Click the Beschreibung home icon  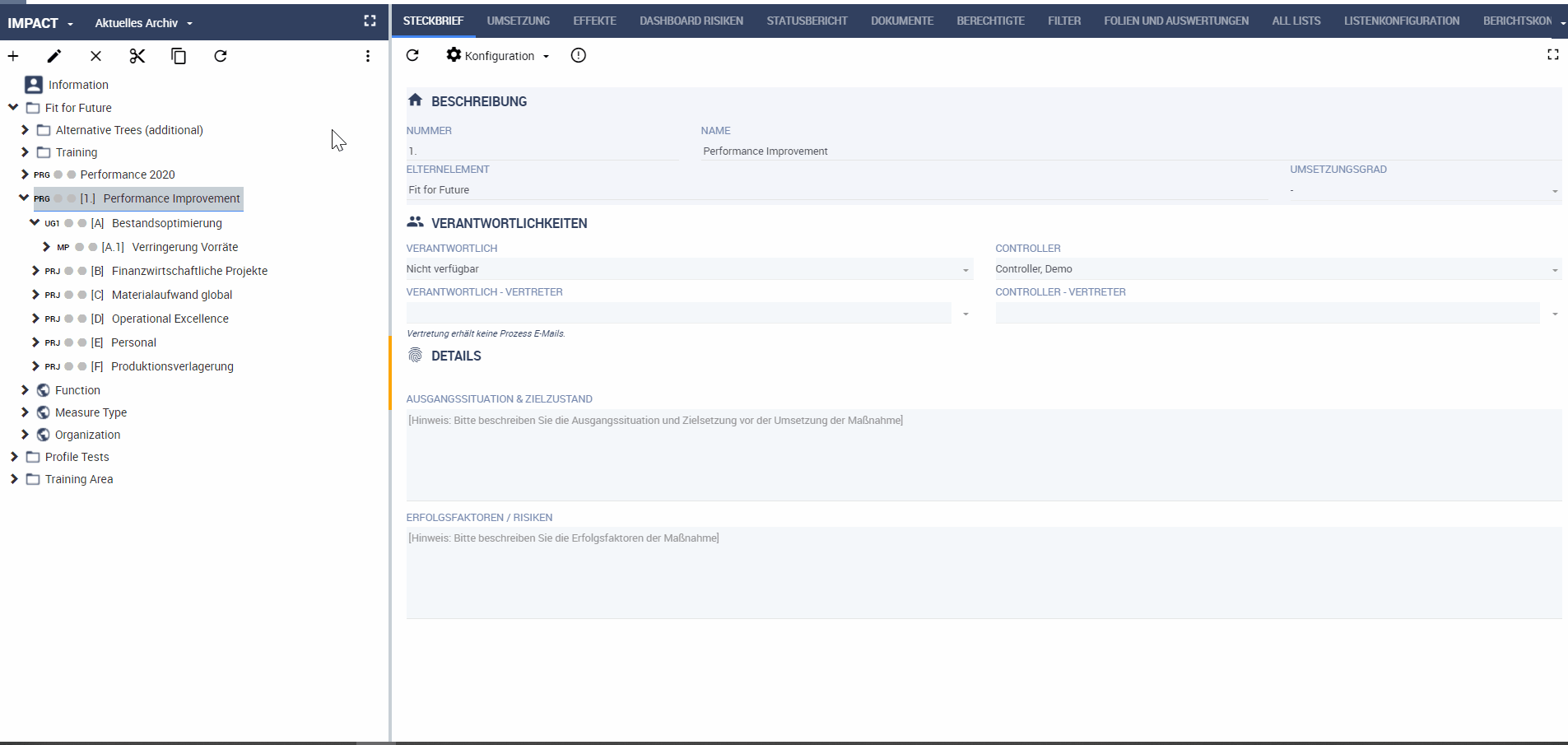415,100
